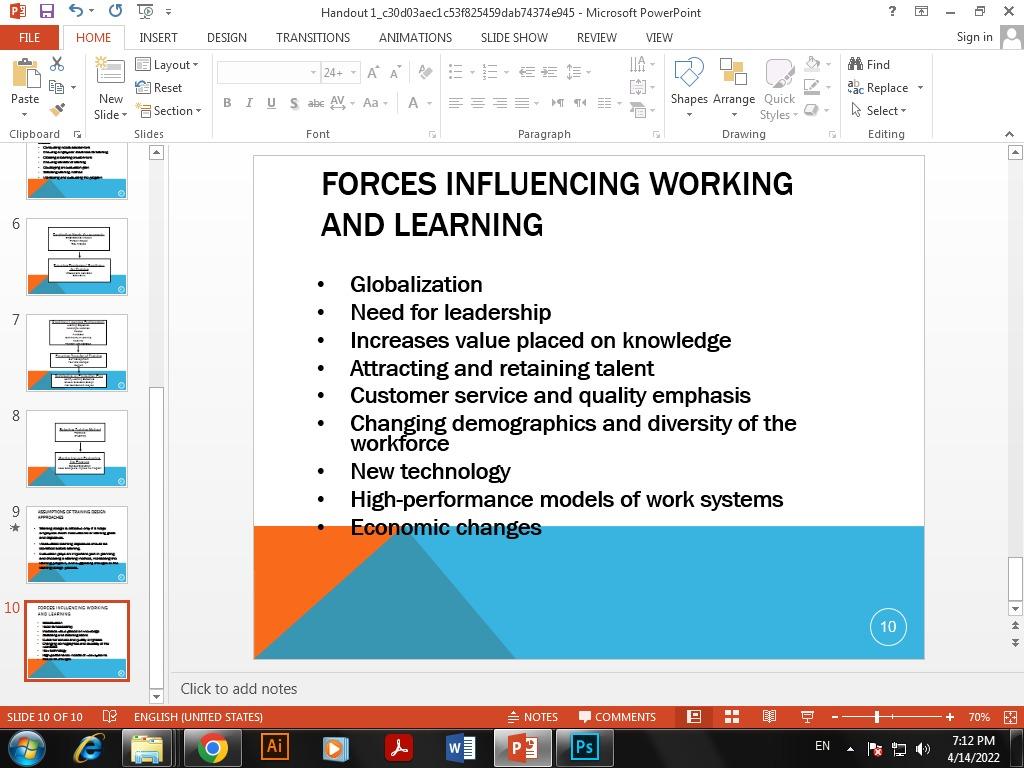Switch to INSERT tab
The height and width of the screenshot is (768, 1024).
coord(158,37)
